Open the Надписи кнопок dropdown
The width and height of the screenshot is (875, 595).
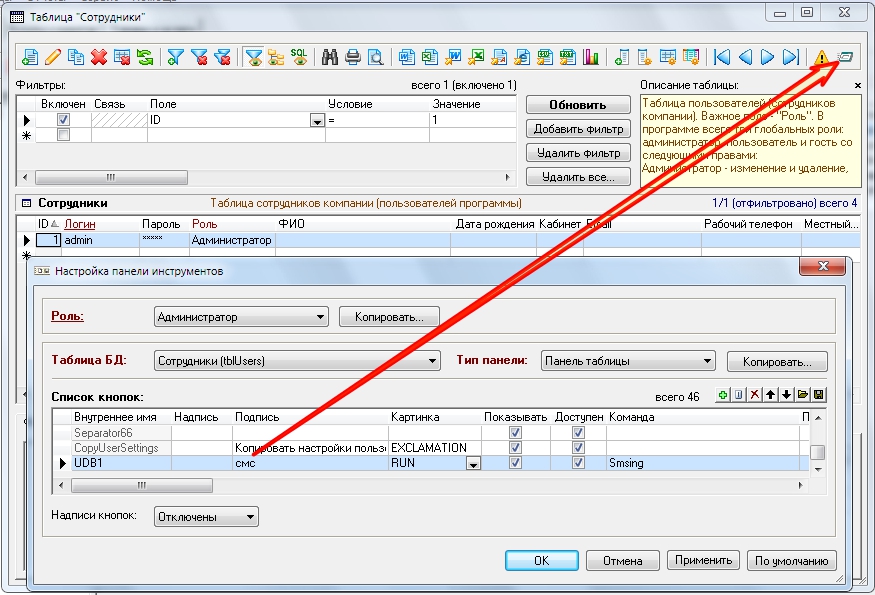pyautogui.click(x=250, y=517)
